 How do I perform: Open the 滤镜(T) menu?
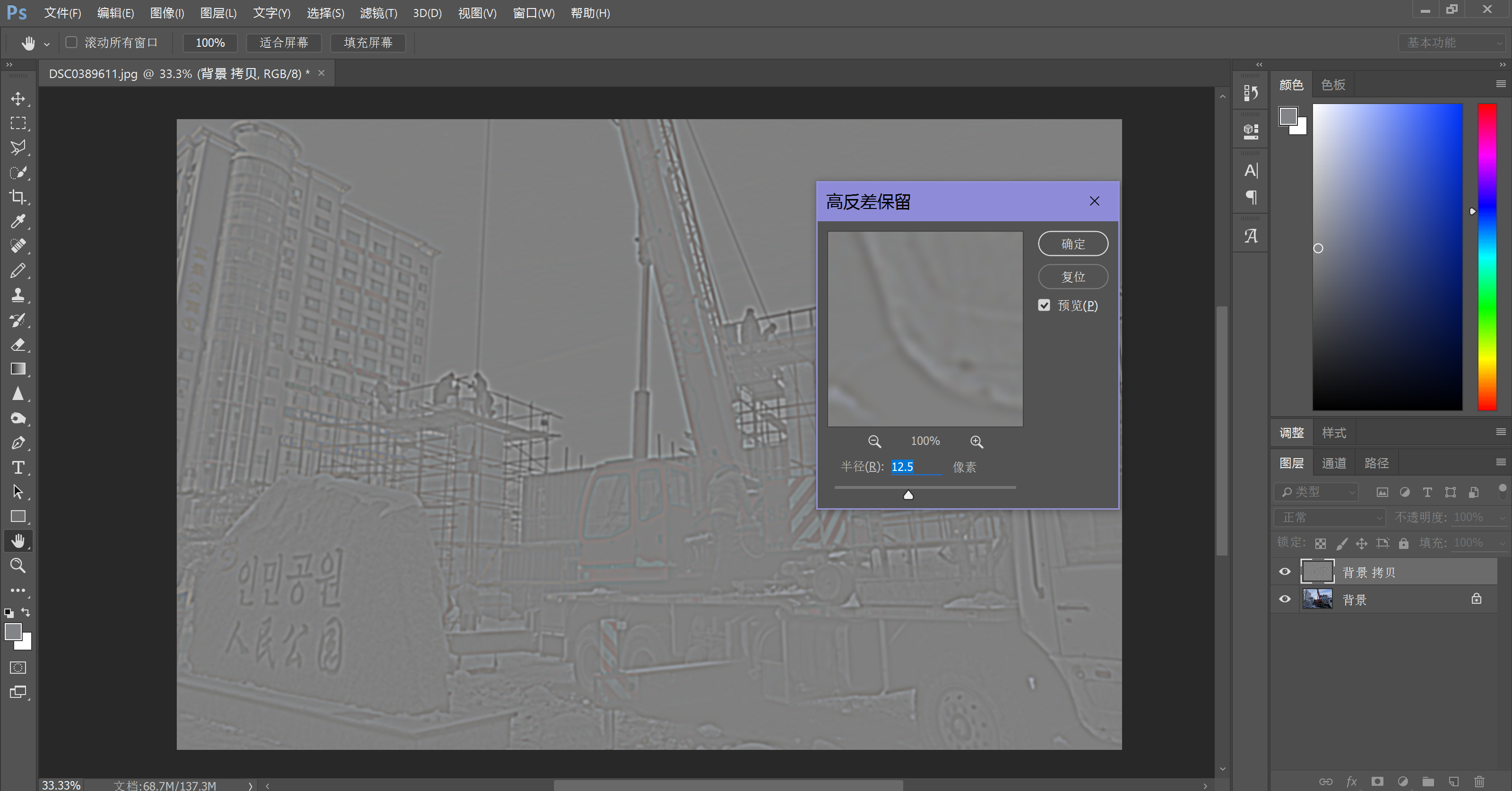tap(378, 13)
